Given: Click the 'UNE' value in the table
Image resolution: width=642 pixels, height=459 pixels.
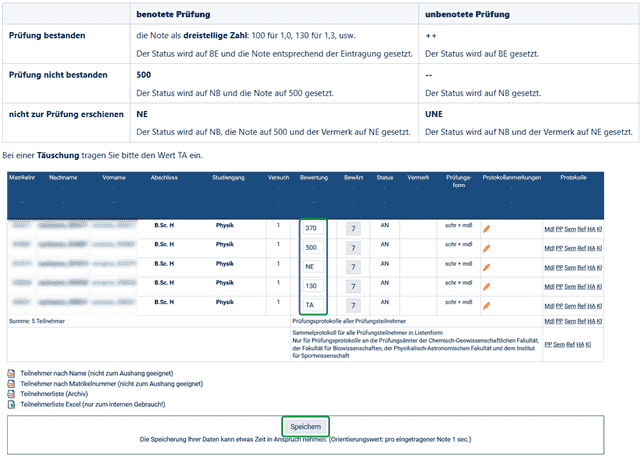Looking at the screenshot, I should tap(434, 114).
